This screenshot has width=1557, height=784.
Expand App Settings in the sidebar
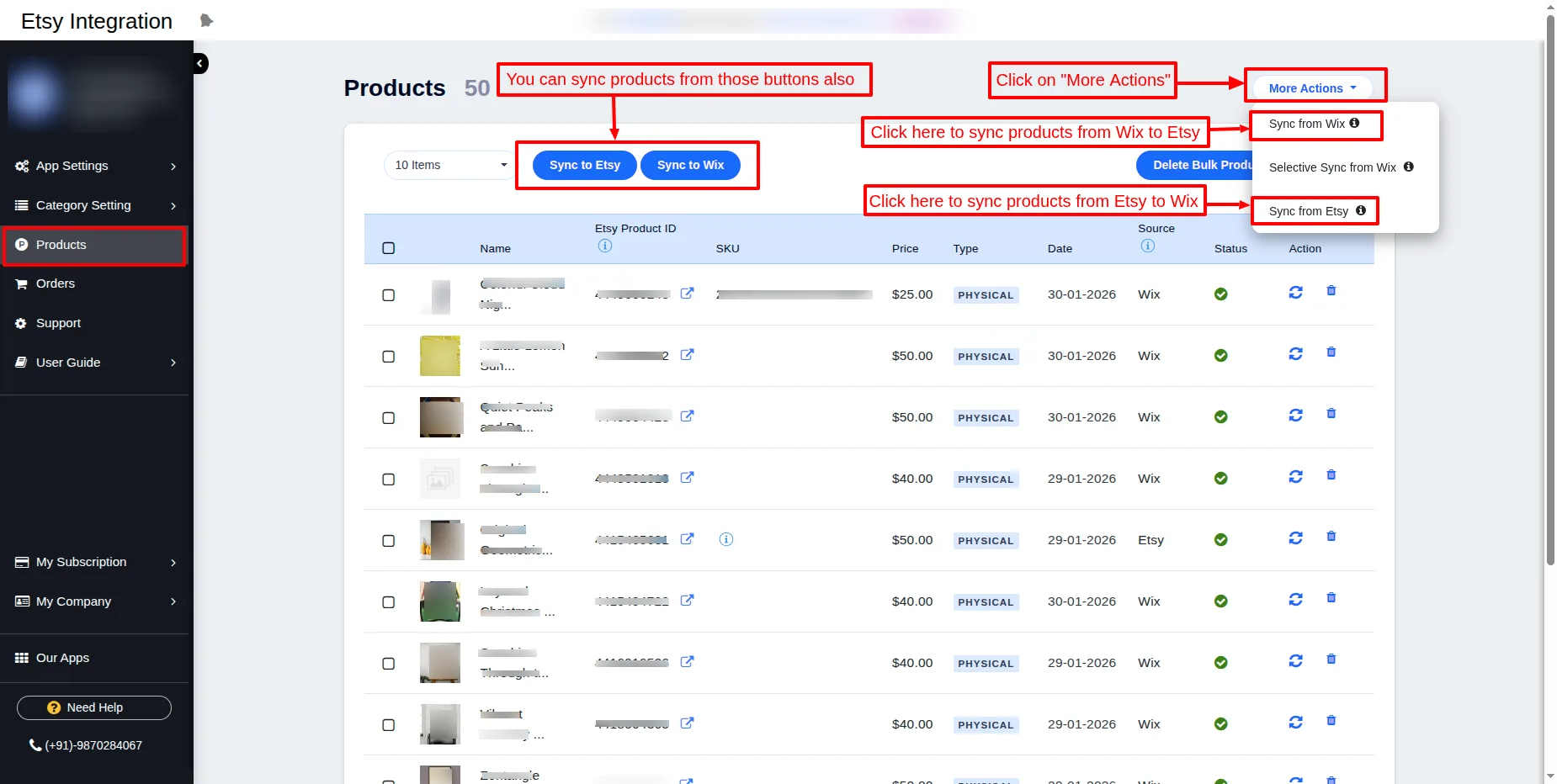95,166
